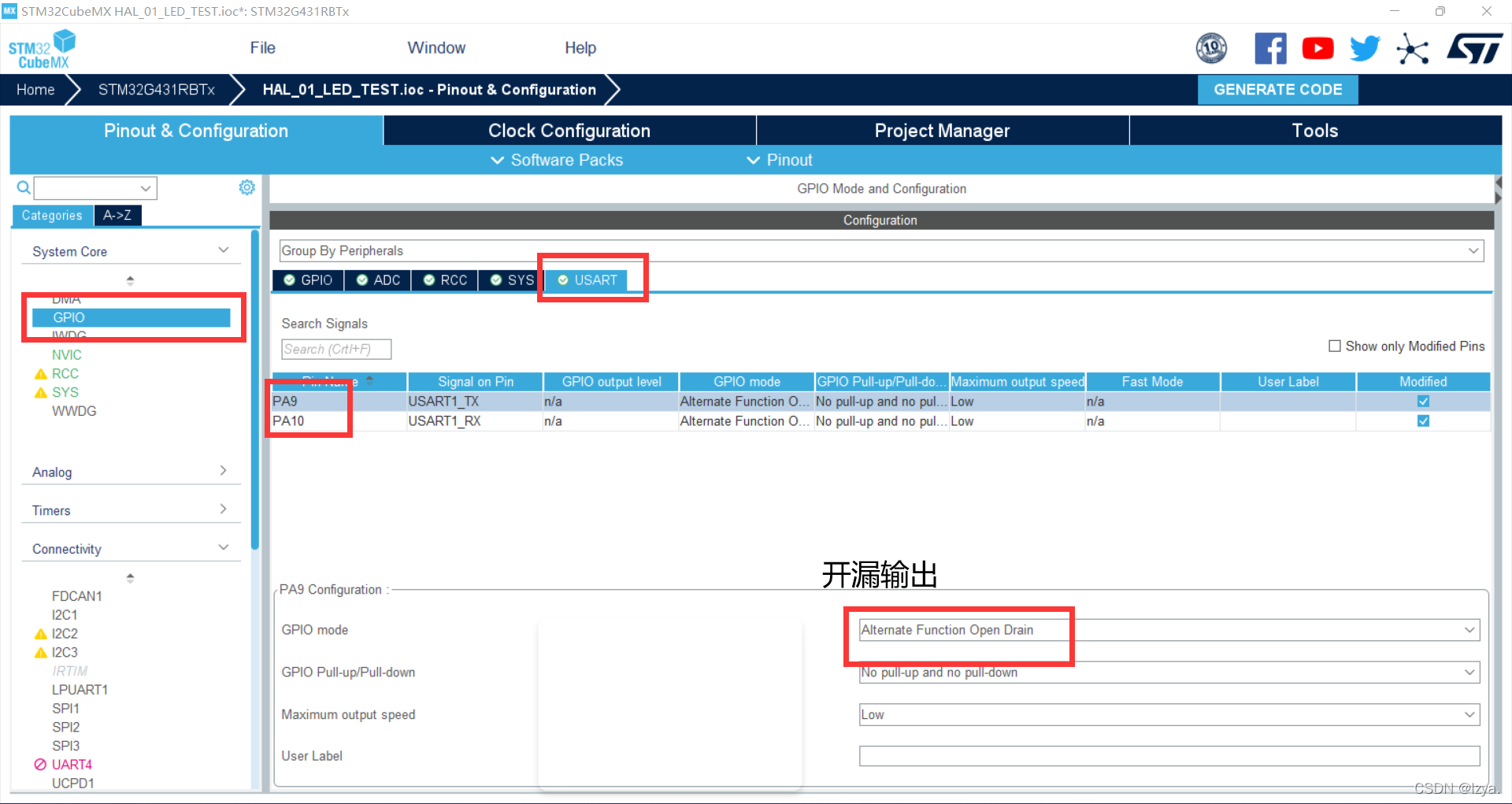The height and width of the screenshot is (804, 1512).
Task: Click the Pinout & Configuration breadcrumb
Action: coord(429,90)
